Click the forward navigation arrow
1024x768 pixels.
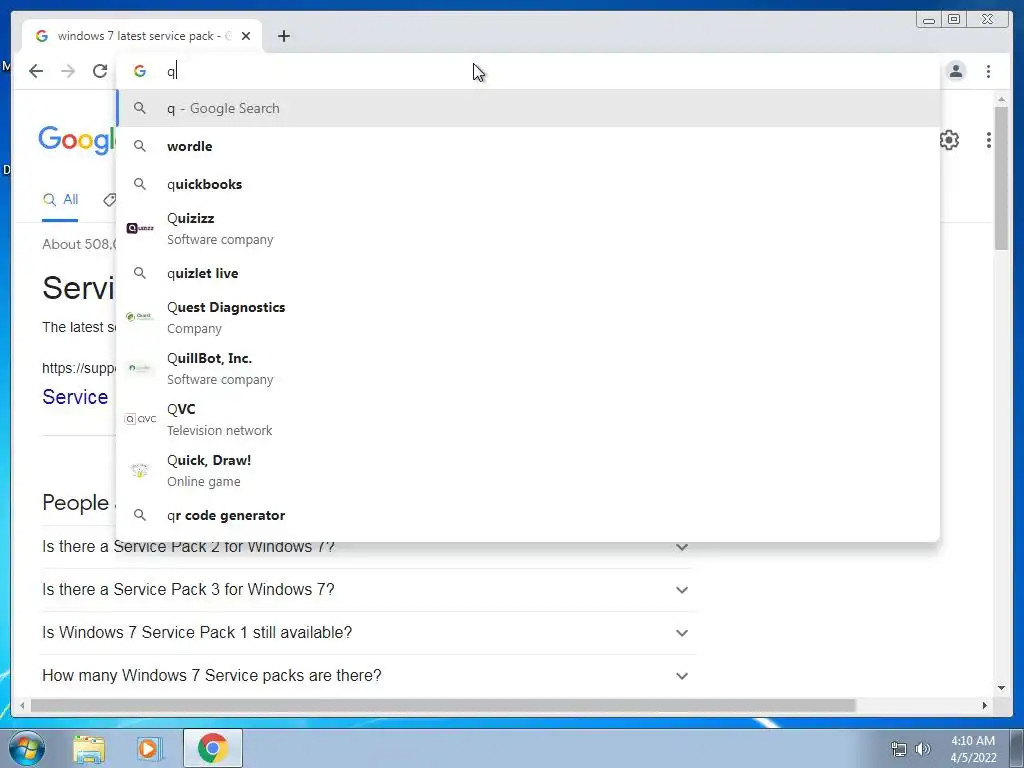pyautogui.click(x=68, y=71)
